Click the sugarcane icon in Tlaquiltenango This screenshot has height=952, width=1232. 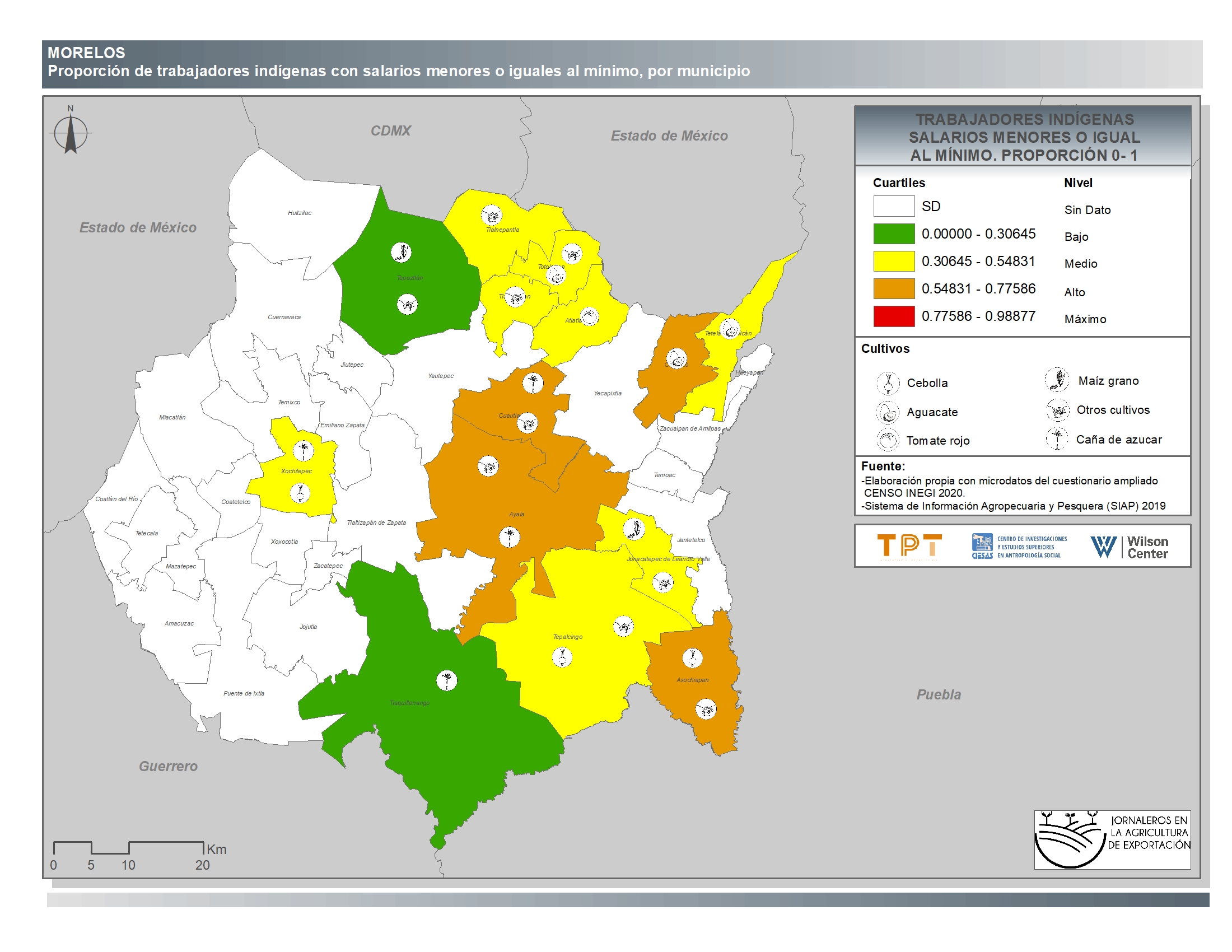click(x=446, y=680)
